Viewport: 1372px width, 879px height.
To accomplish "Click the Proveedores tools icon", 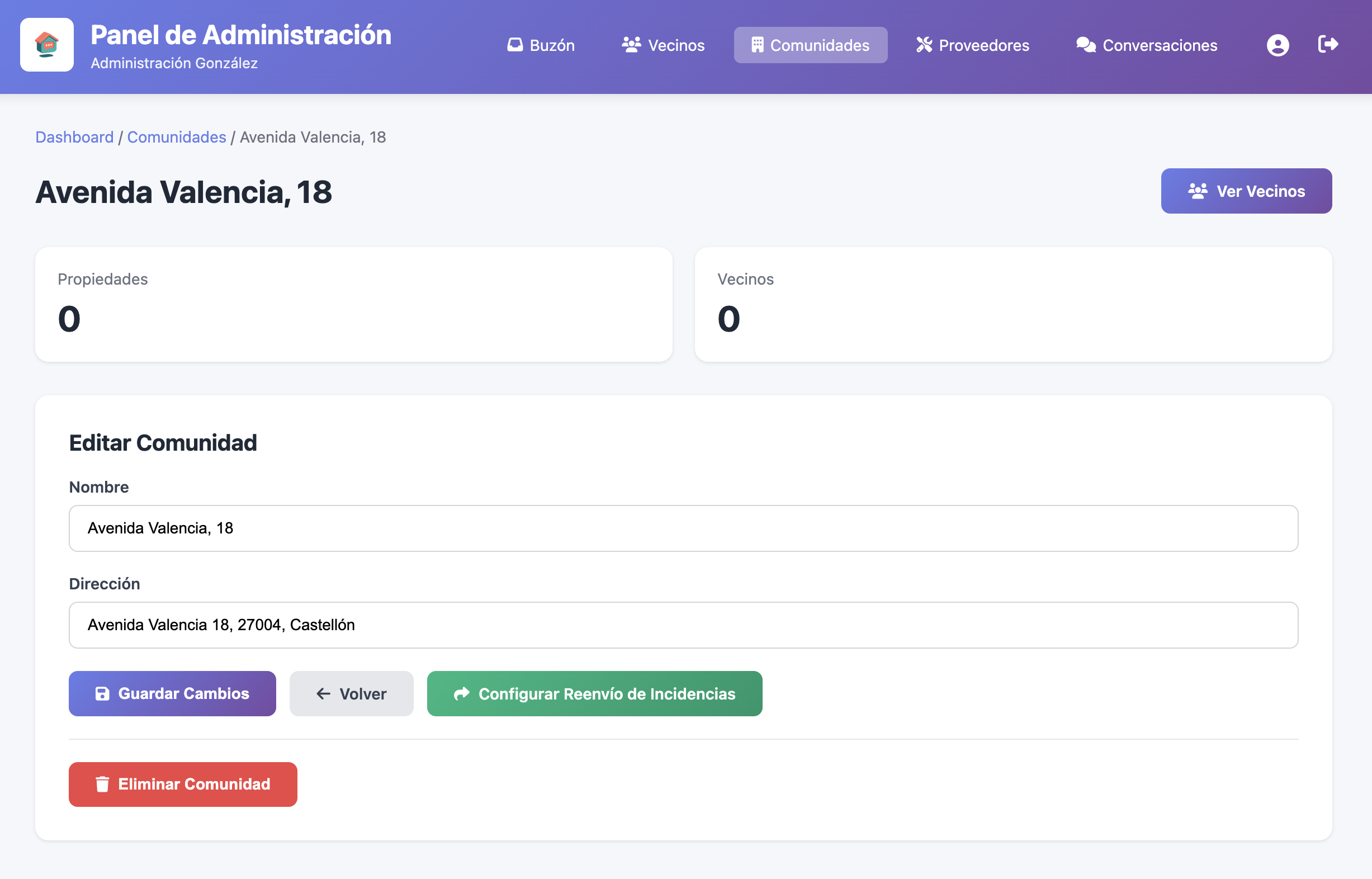I will [924, 45].
